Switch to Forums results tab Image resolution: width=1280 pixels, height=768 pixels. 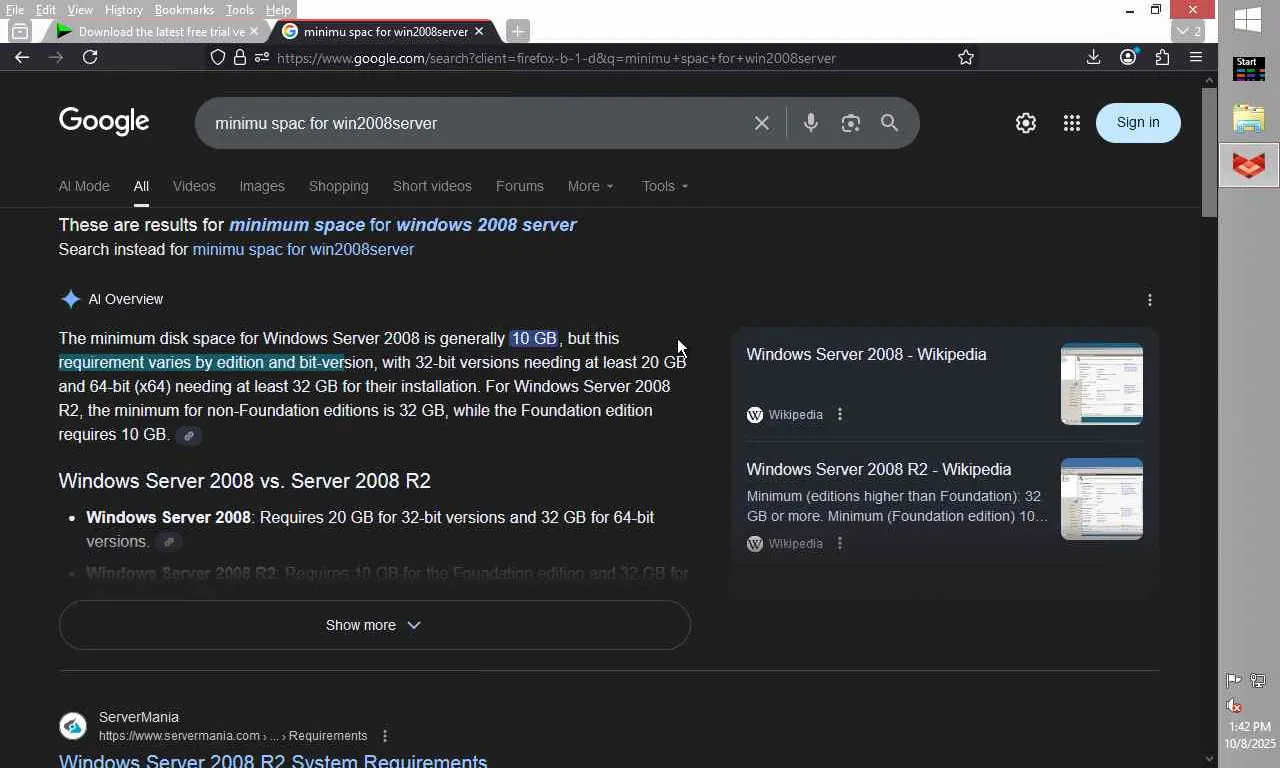[520, 186]
